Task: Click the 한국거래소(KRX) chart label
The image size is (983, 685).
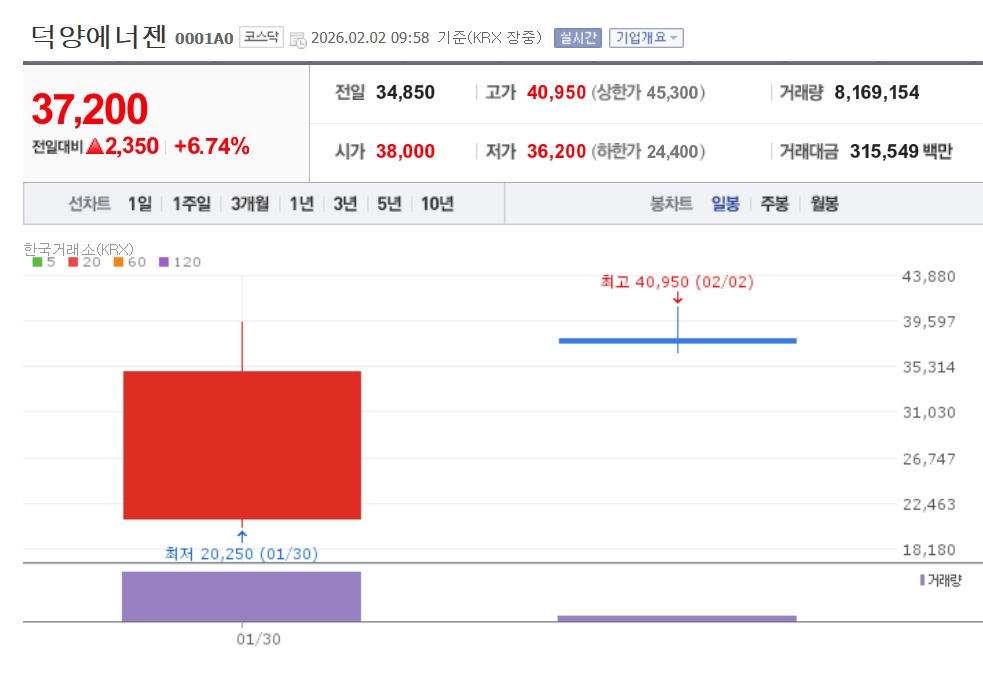Action: coord(78,249)
